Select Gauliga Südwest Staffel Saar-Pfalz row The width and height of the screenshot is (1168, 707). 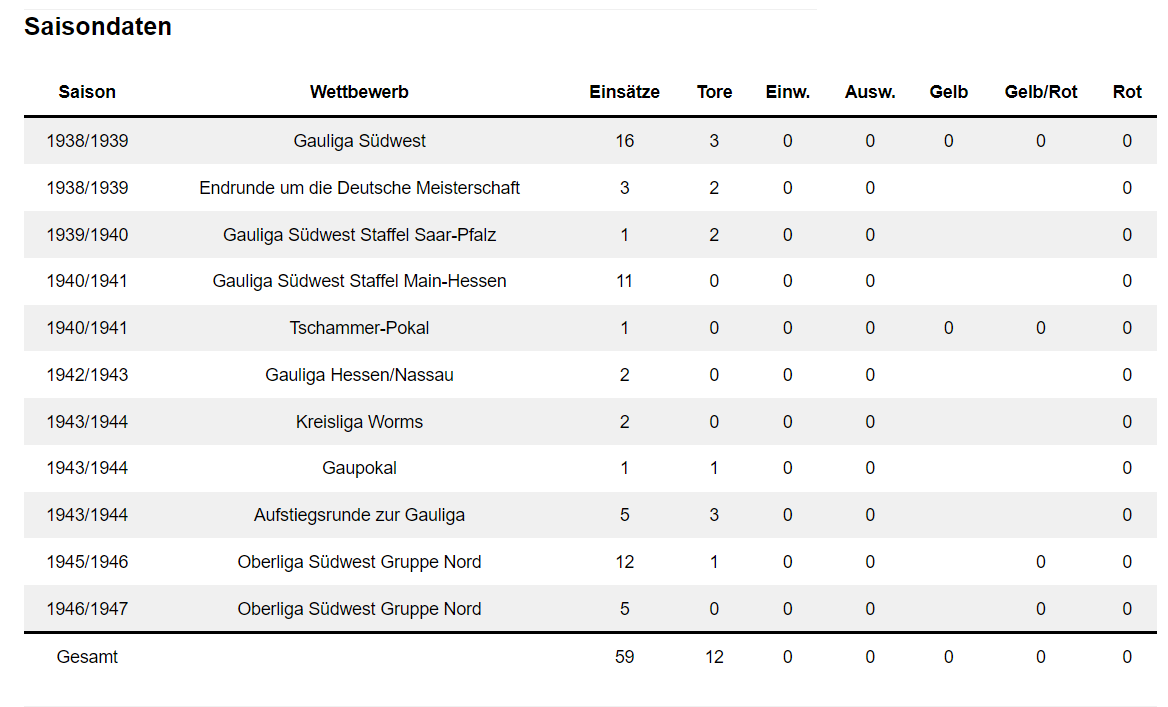pyautogui.click(x=590, y=235)
